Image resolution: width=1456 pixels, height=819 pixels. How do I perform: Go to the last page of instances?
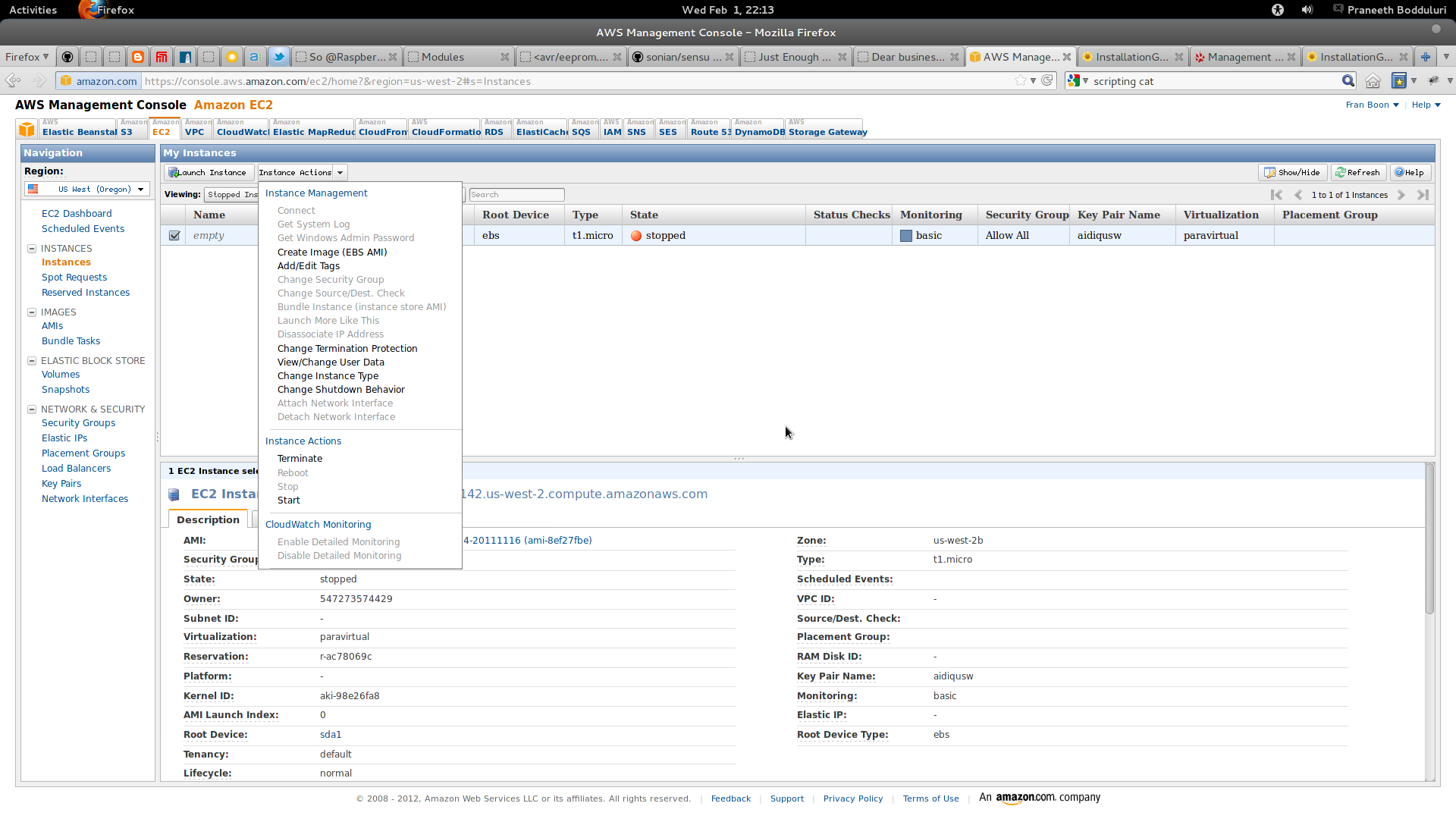pos(1423,195)
